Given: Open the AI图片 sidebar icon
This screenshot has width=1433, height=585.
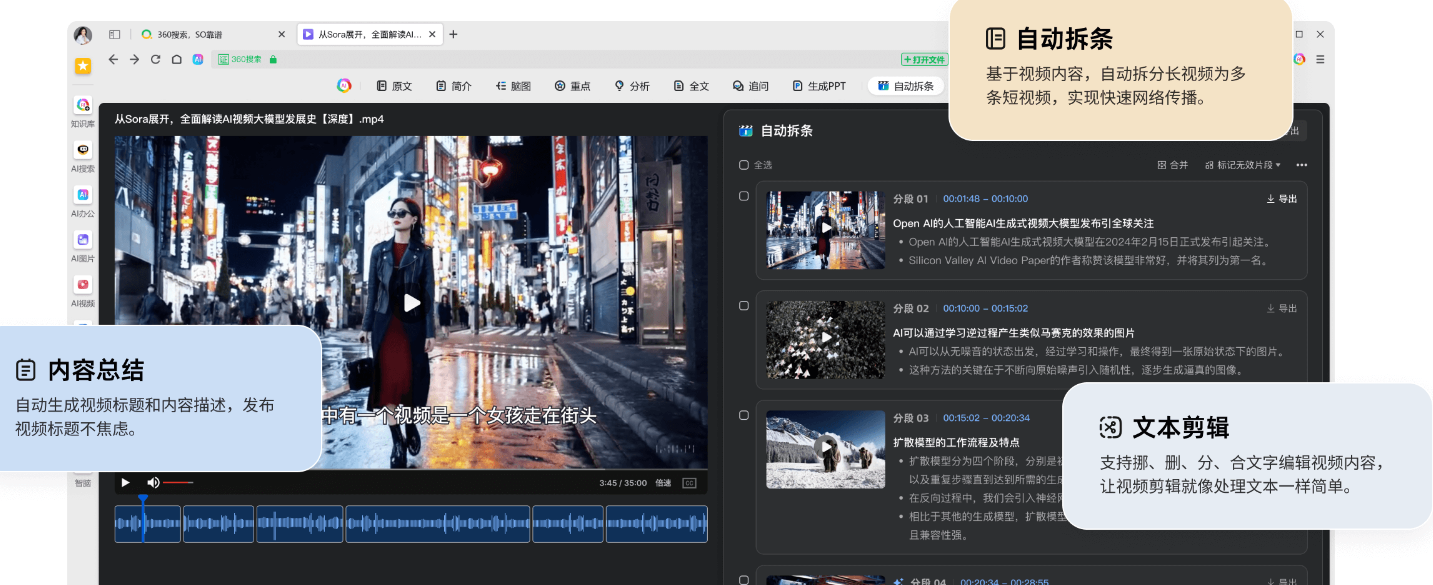Looking at the screenshot, I should [83, 240].
